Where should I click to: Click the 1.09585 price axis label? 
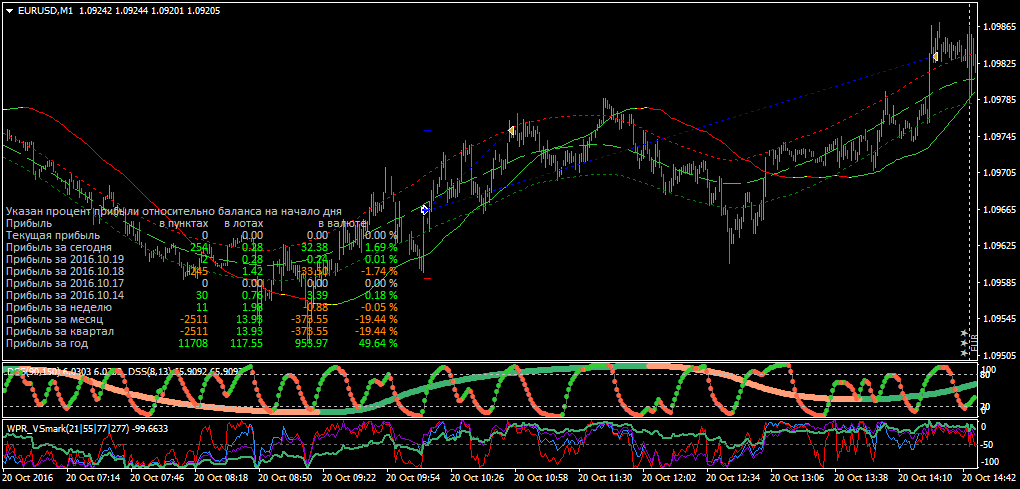pyautogui.click(x=999, y=283)
